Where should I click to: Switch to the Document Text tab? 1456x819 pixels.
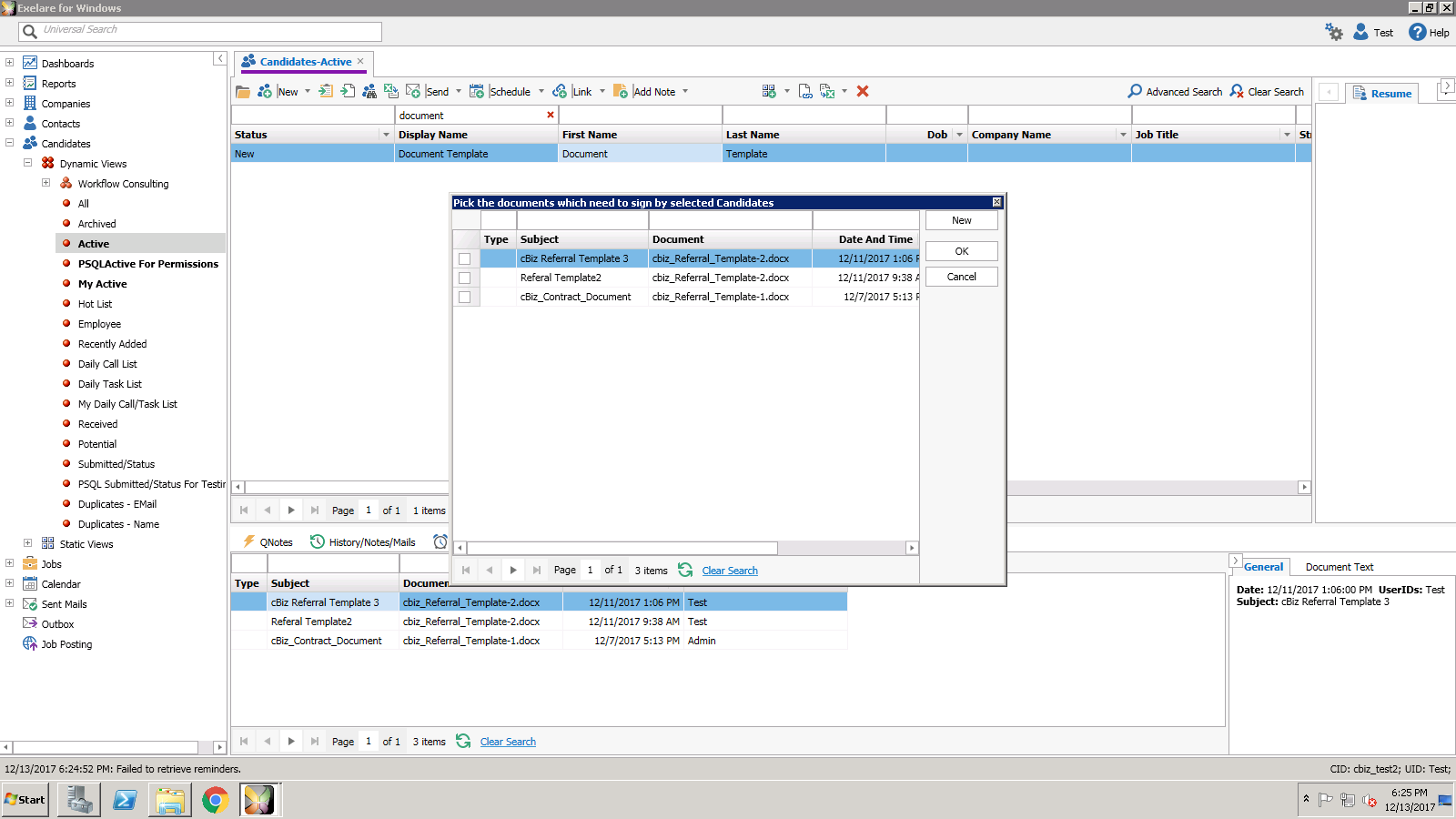pyautogui.click(x=1339, y=567)
